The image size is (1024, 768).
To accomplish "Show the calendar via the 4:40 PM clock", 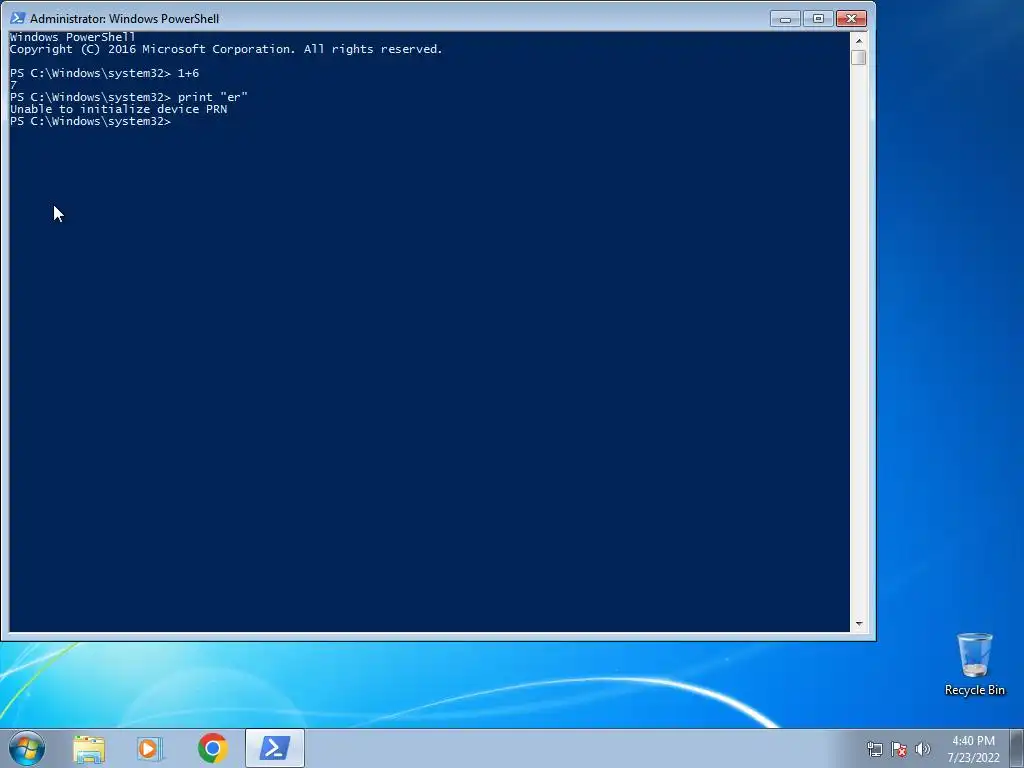I will (973, 741).
